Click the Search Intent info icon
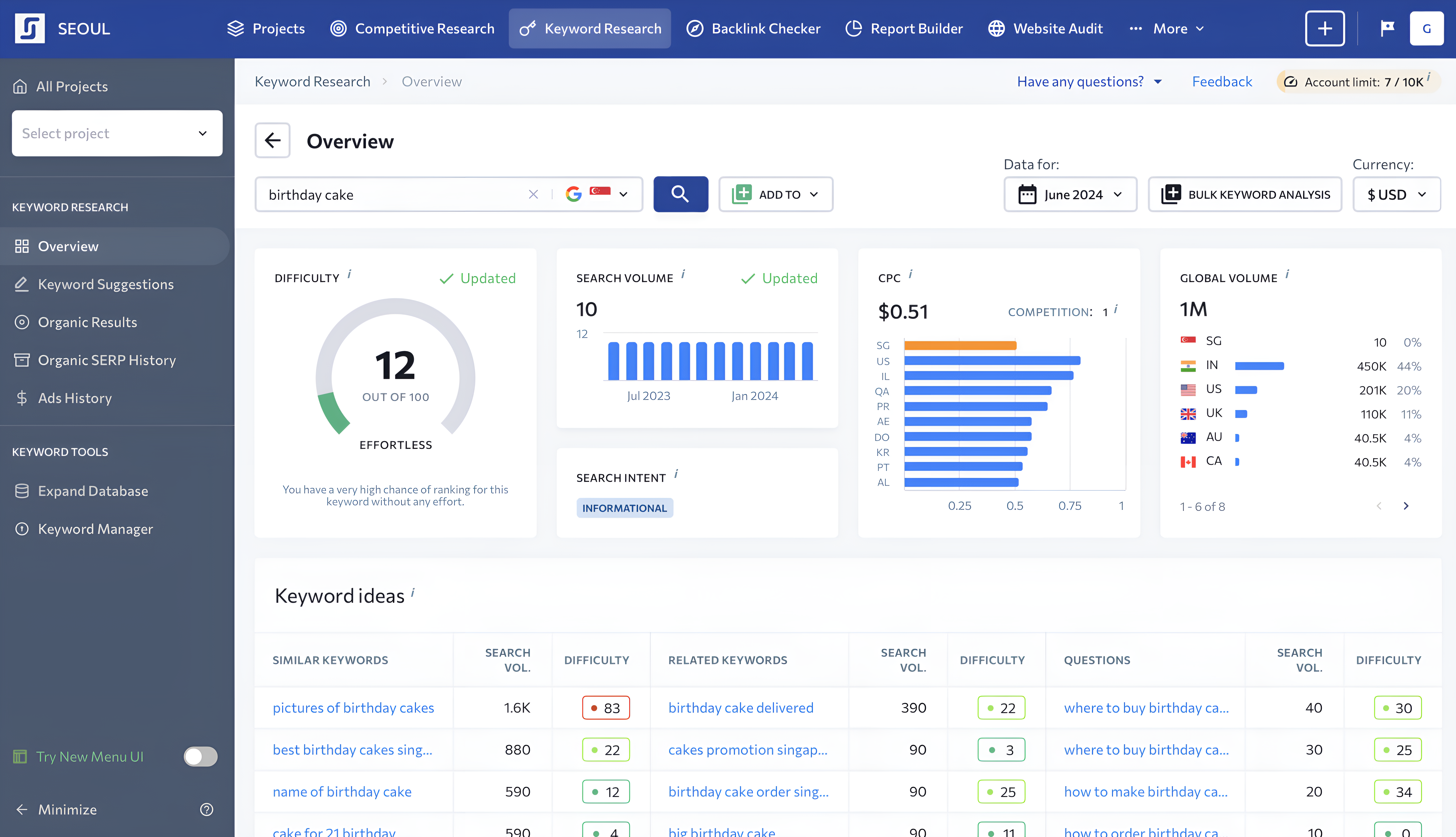 [x=676, y=474]
